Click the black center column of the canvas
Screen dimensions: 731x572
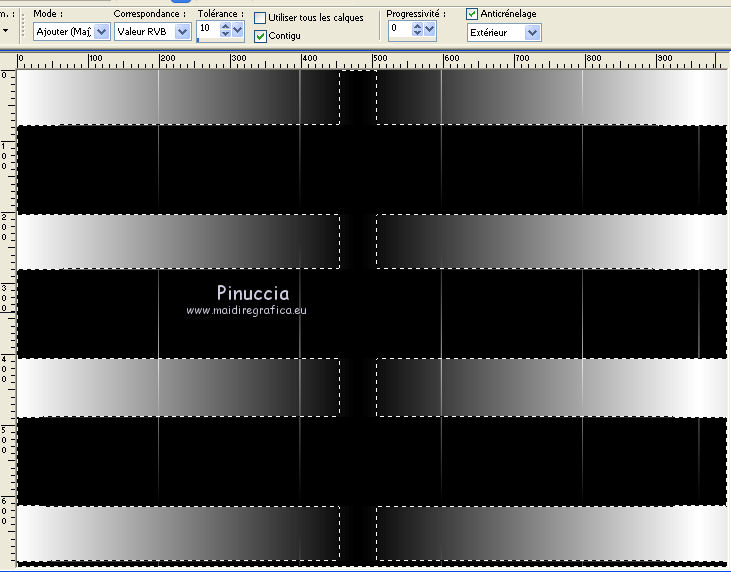(358, 317)
